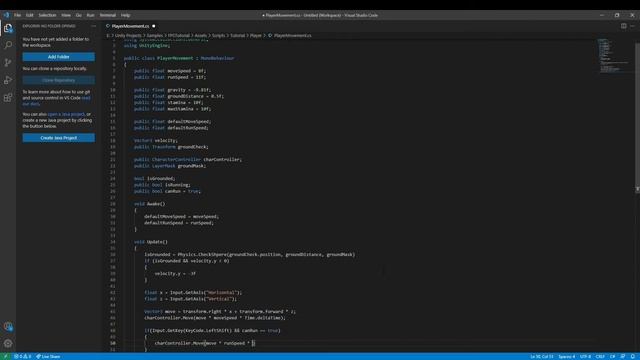The height and width of the screenshot is (360, 640).
Task: Change encoding via UTF-8 status item
Action: click(x=585, y=356)
